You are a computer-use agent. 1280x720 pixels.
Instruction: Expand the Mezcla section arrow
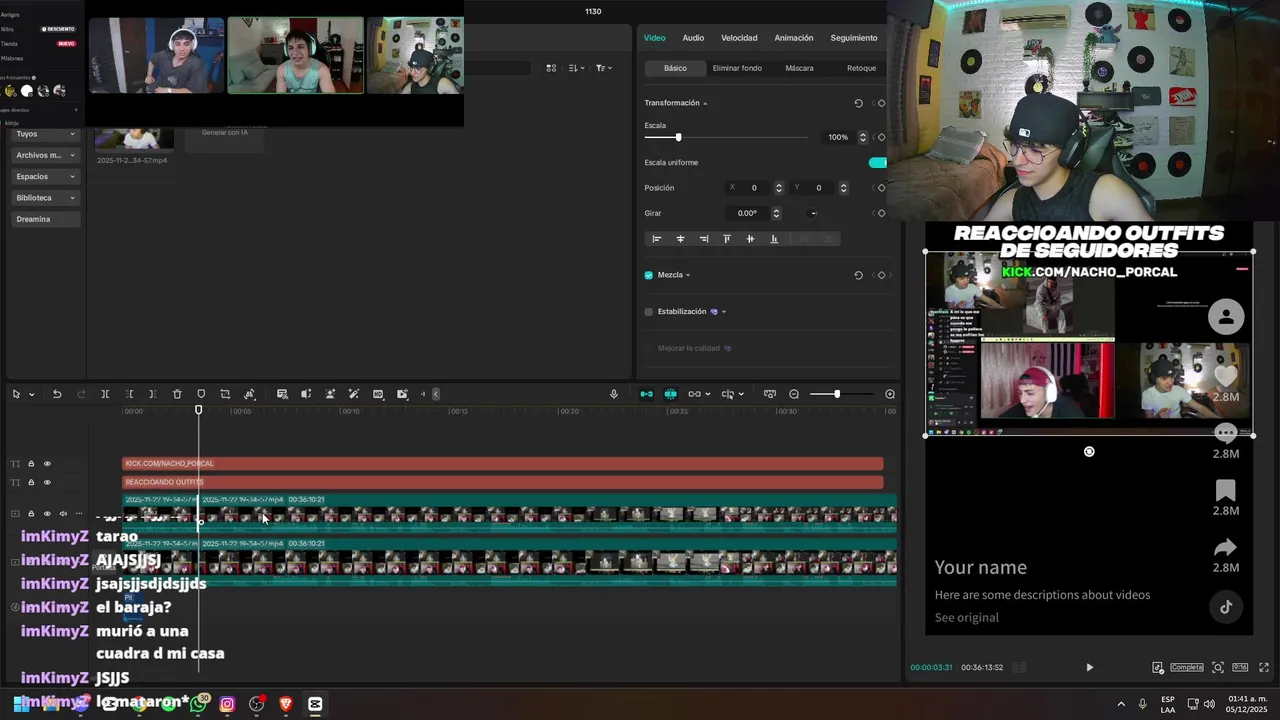coord(688,275)
